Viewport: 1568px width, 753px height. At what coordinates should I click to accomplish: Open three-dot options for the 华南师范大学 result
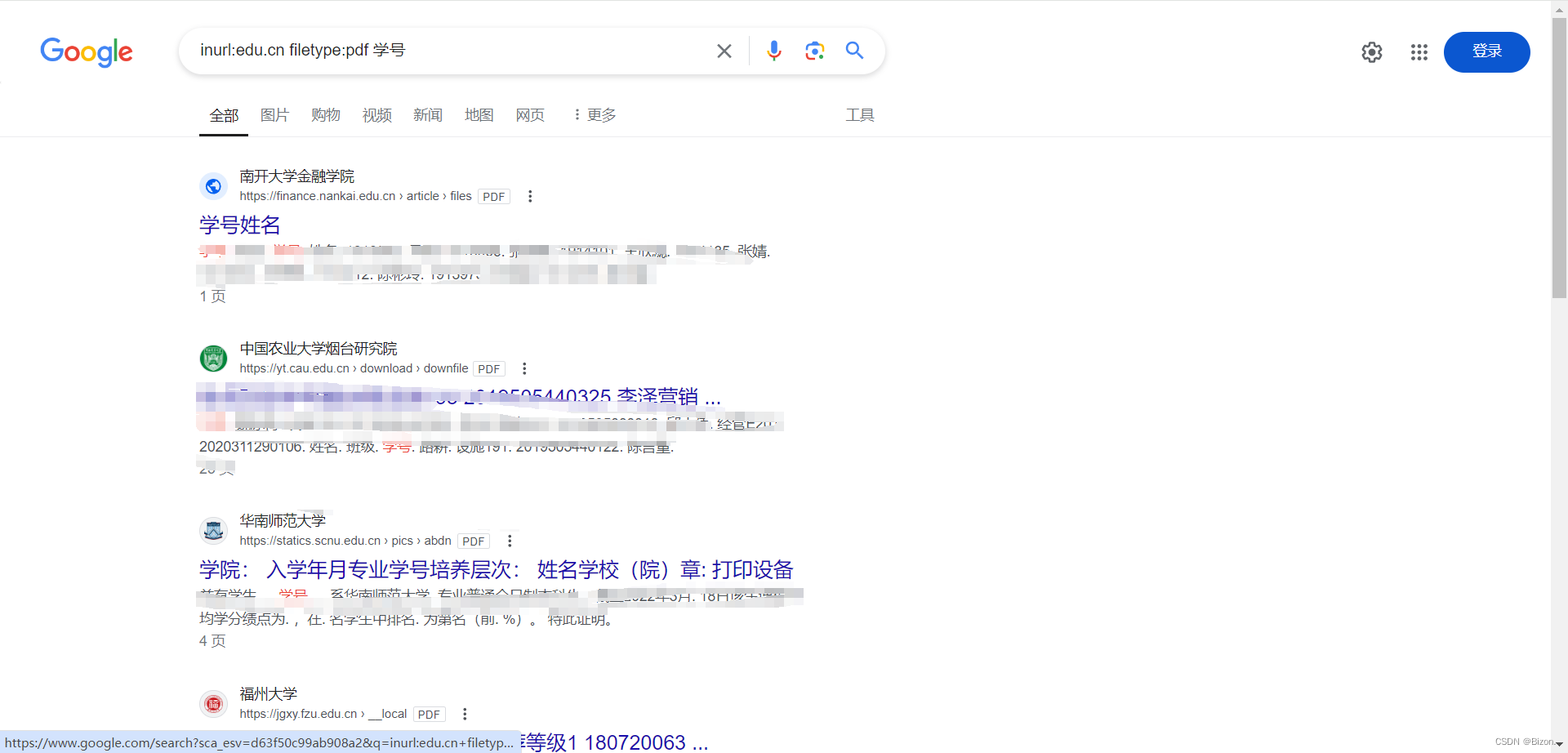[x=510, y=540]
